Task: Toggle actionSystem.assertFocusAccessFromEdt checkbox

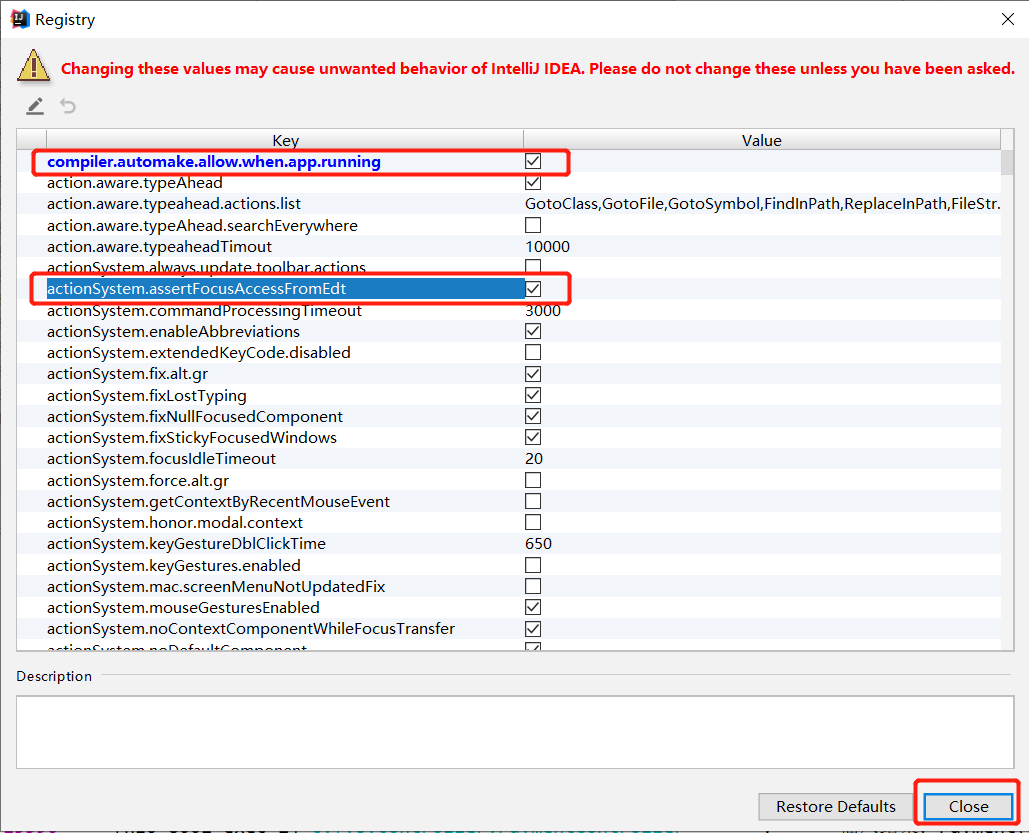Action: coord(533,289)
